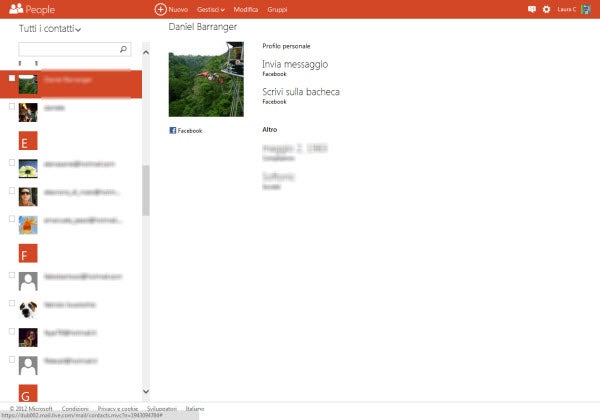Click the contact list scrollbar thumb
The image size is (600, 420).
(x=146, y=190)
